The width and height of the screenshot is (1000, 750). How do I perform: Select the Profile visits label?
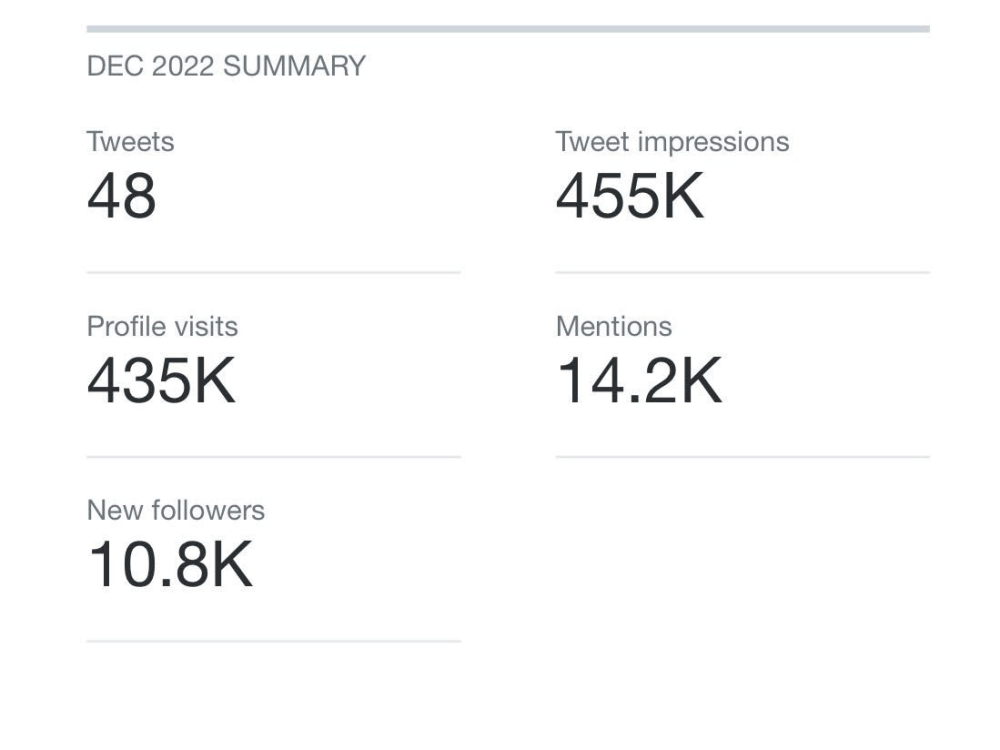pyautogui.click(x=162, y=327)
